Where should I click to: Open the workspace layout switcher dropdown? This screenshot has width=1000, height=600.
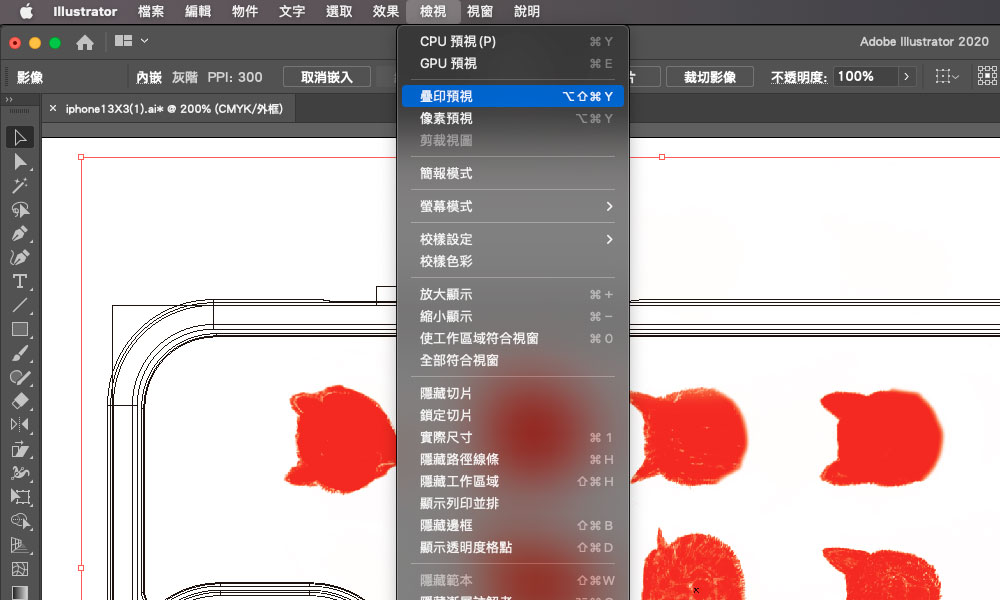pos(132,42)
